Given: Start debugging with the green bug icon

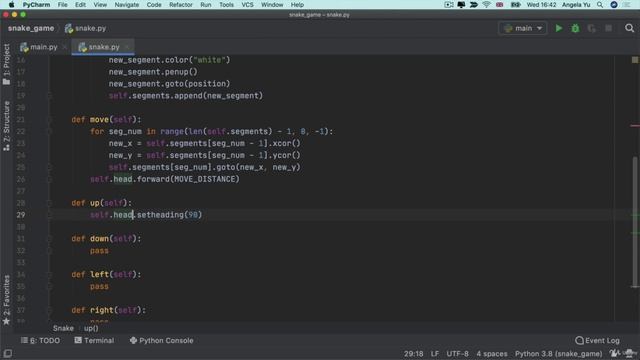Looking at the screenshot, I should (575, 28).
